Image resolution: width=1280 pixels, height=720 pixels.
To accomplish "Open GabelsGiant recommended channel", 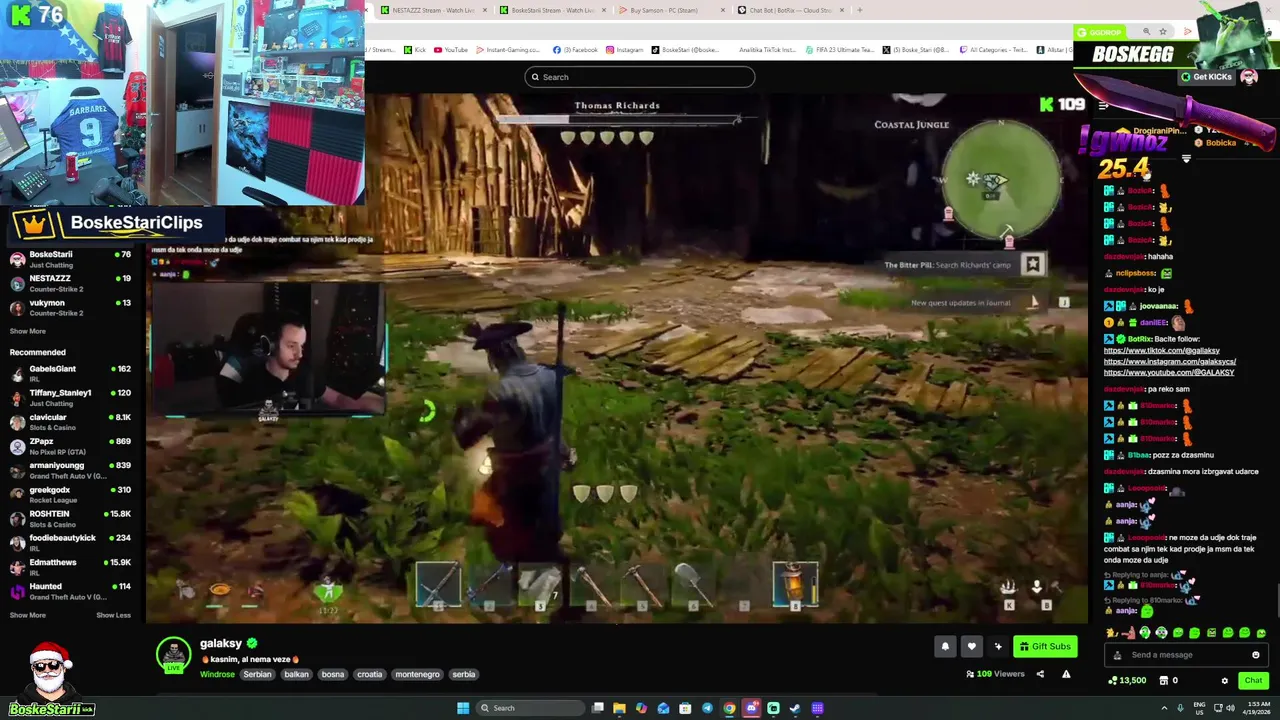I will 70,373.
